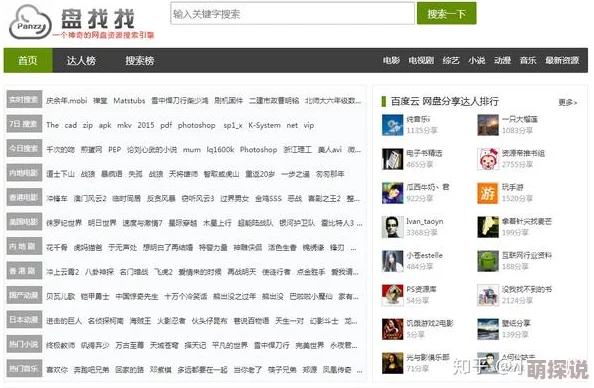
Task: Click the apk keyword link
Action: point(105,125)
